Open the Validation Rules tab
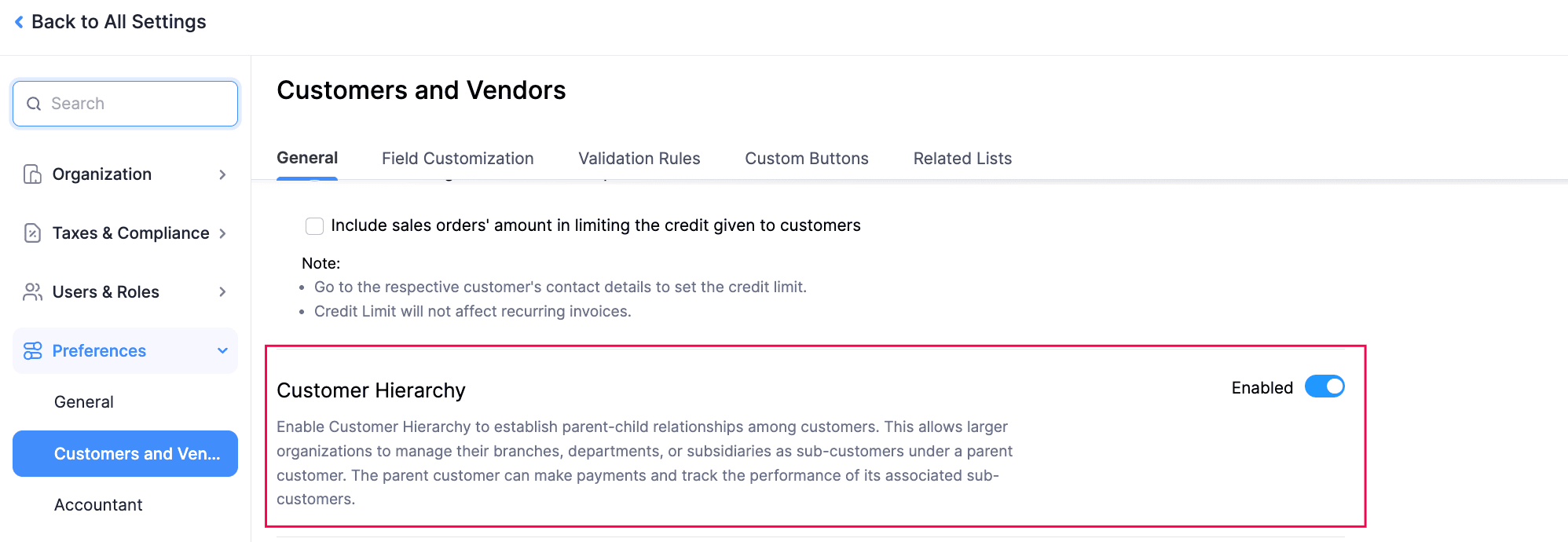Viewport: 1568px width, 542px height. [639, 159]
